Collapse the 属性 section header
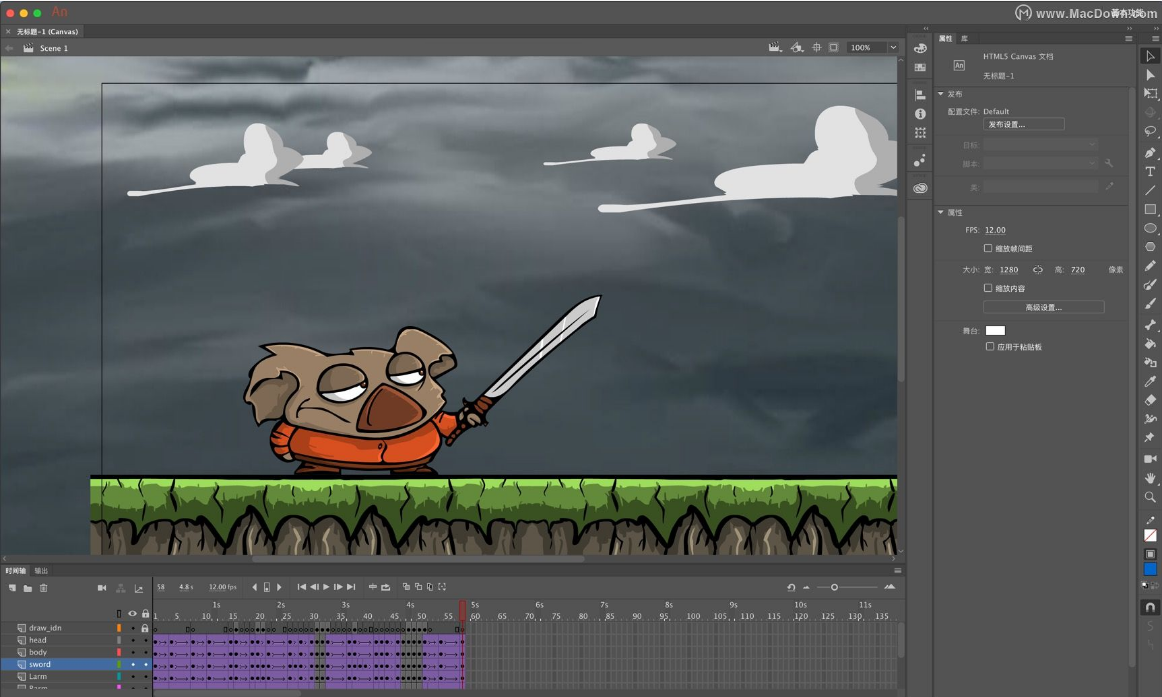The height and width of the screenshot is (697, 1162). [x=940, y=210]
